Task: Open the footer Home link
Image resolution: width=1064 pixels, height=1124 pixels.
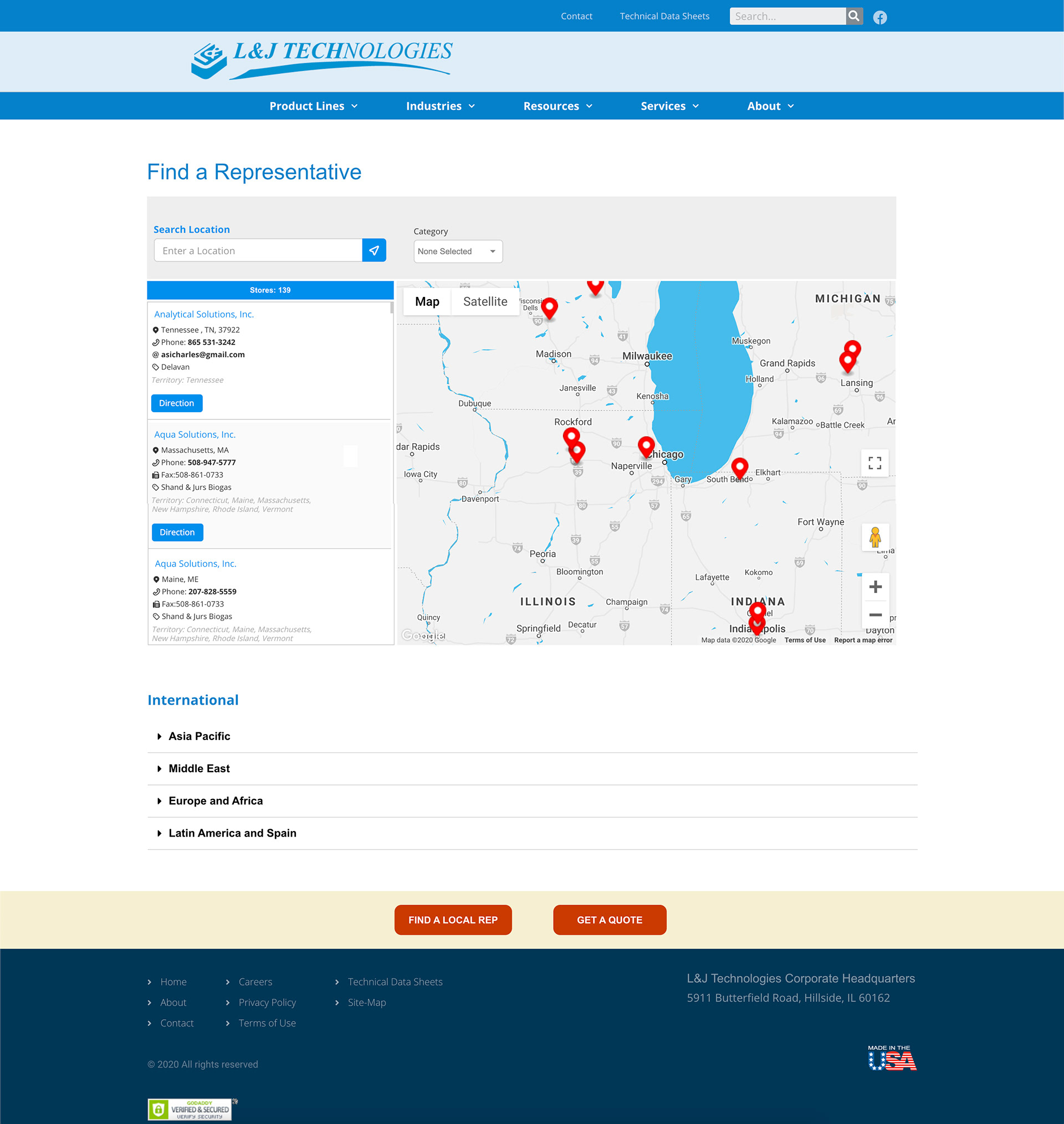Action: 173,982
